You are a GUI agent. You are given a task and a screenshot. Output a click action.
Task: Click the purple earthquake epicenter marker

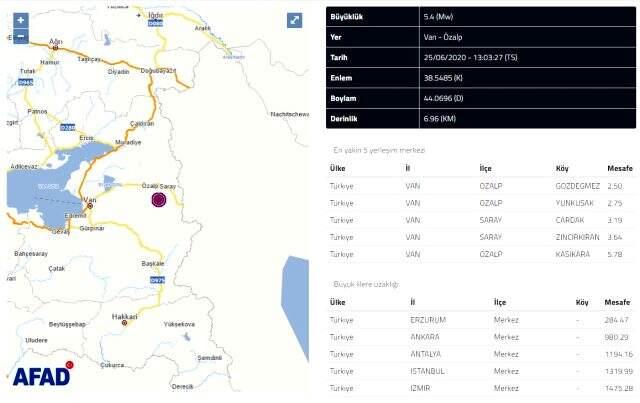pyautogui.click(x=157, y=201)
